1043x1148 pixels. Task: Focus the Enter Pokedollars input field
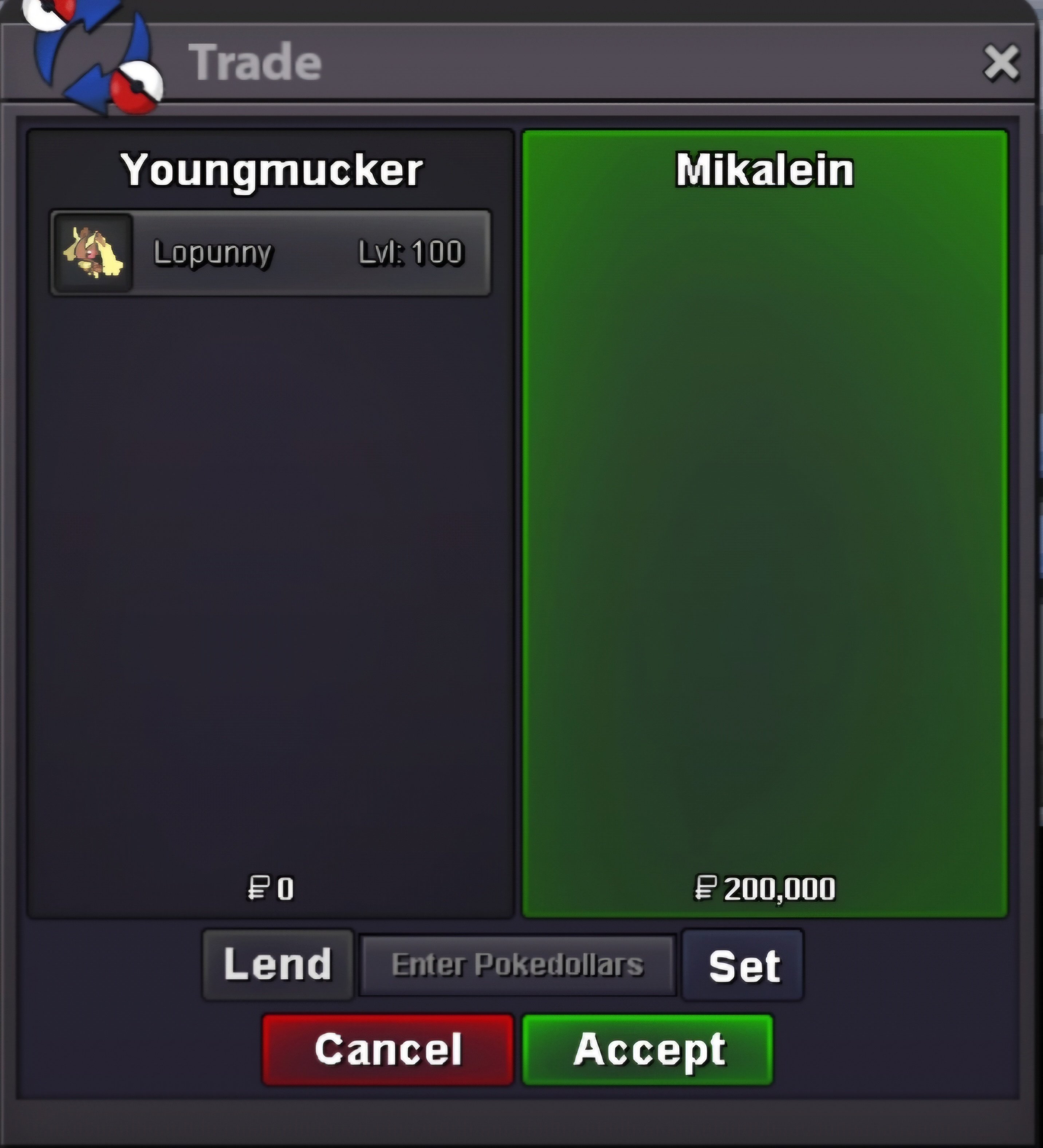[x=517, y=965]
